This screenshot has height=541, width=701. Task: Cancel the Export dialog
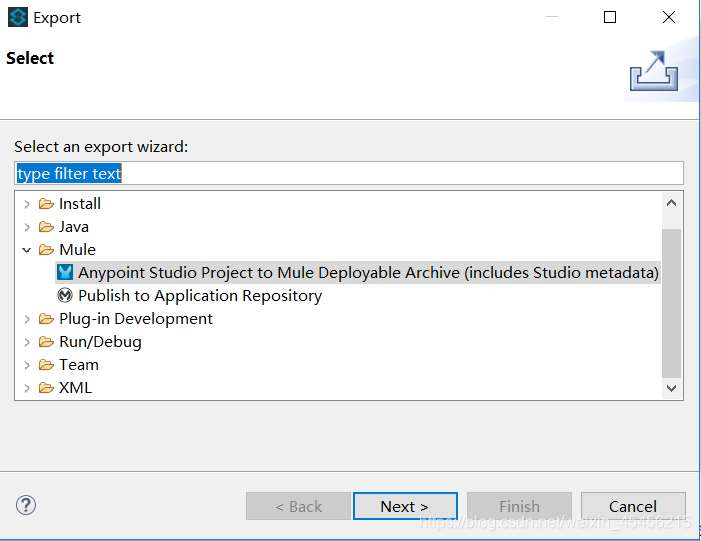click(633, 506)
